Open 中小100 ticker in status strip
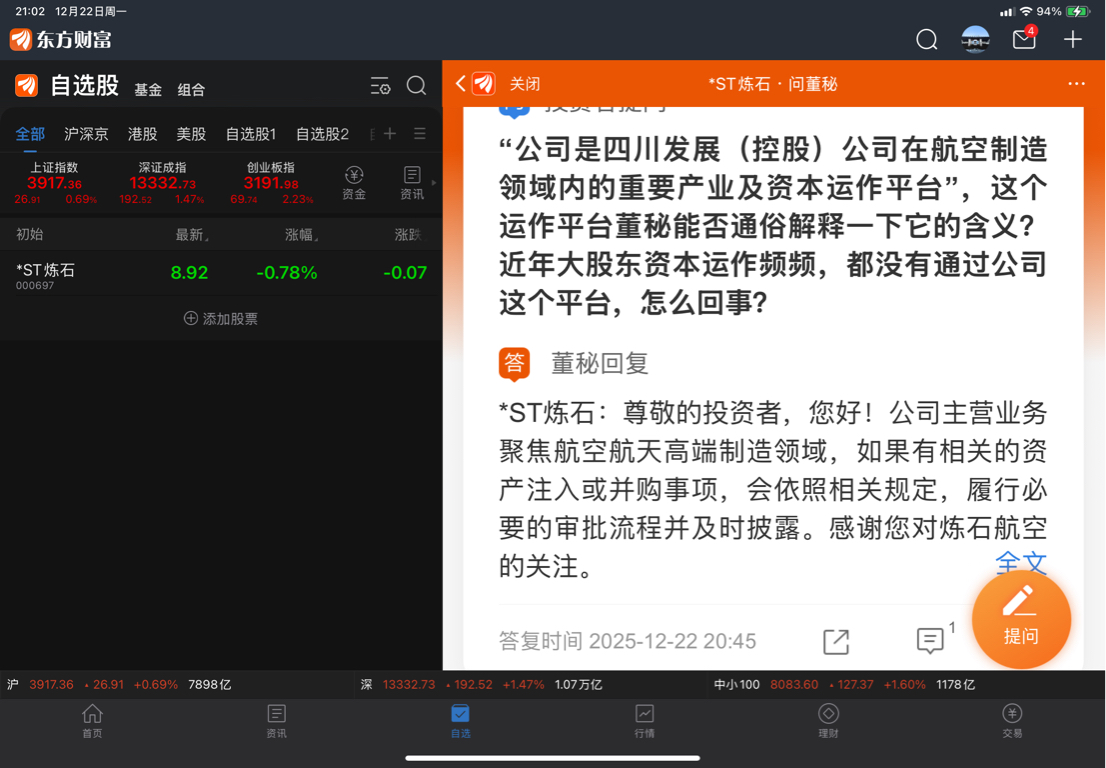The image size is (1106, 768). click(844, 685)
